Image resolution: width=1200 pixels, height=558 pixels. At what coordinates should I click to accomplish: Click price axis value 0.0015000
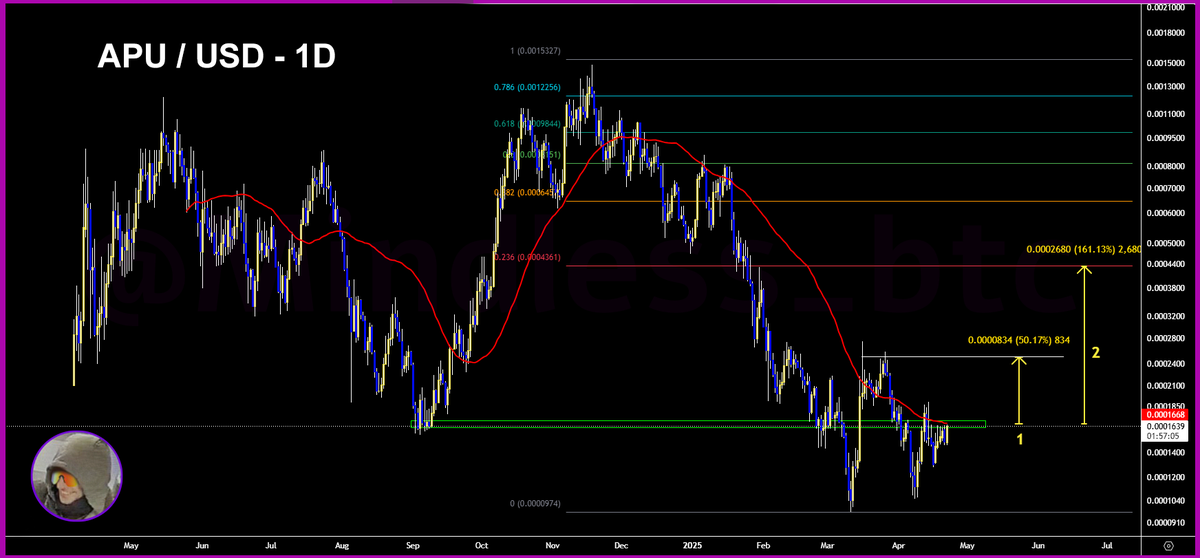(x=1166, y=63)
